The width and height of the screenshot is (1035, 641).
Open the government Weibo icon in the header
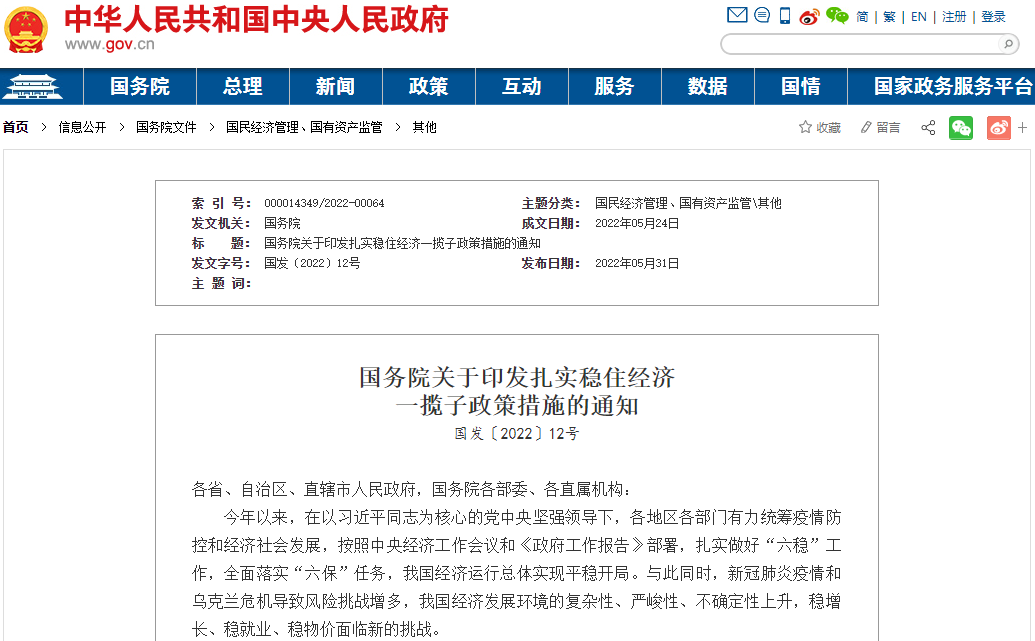click(809, 15)
